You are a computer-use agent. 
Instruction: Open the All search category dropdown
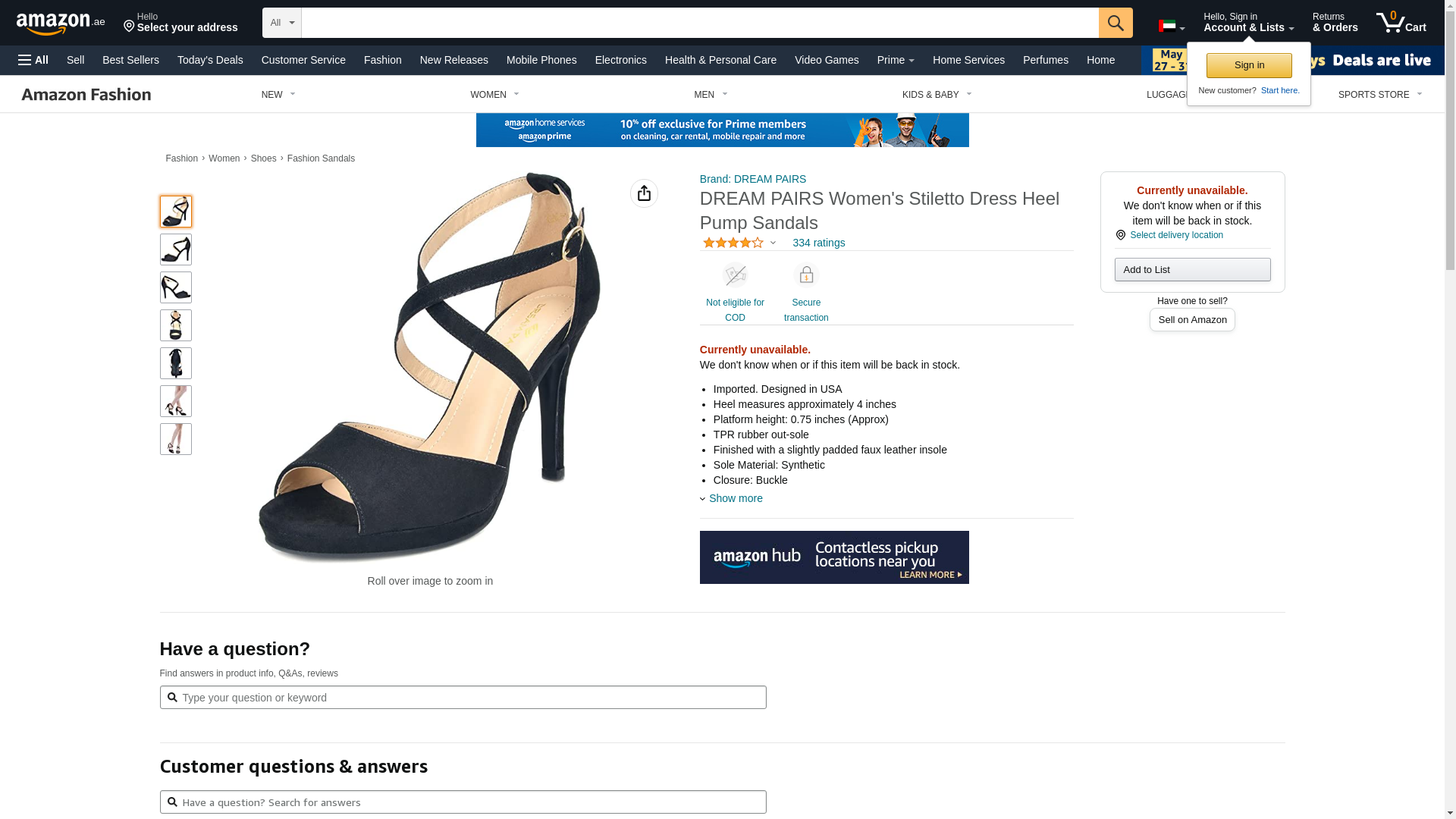(x=281, y=23)
